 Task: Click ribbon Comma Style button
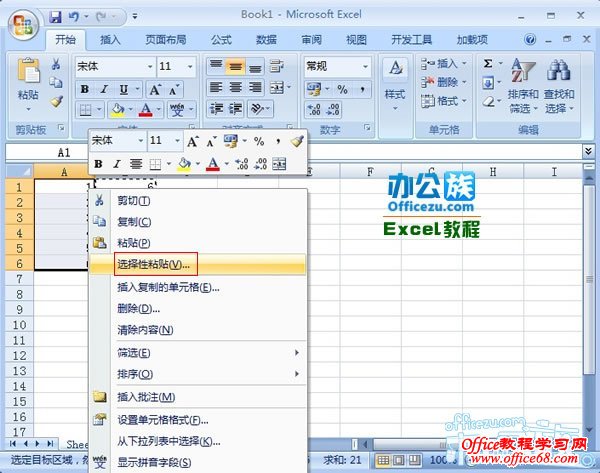tap(362, 90)
